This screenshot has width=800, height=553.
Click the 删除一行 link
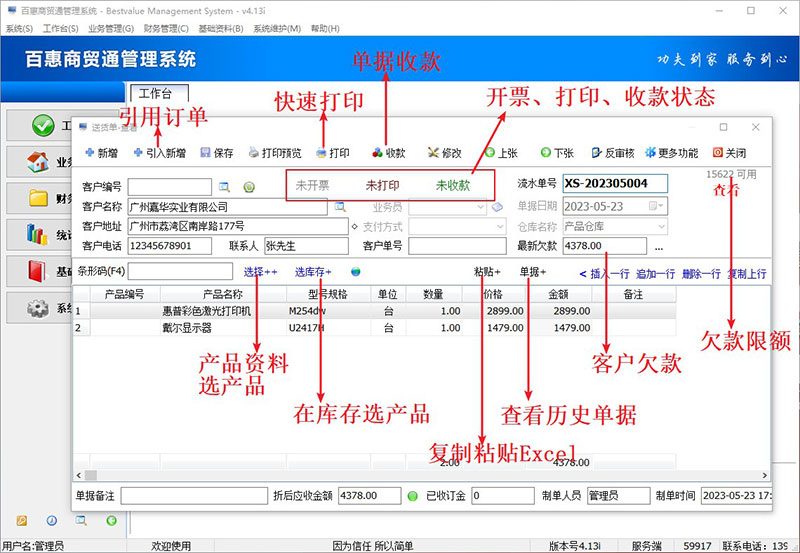click(701, 274)
